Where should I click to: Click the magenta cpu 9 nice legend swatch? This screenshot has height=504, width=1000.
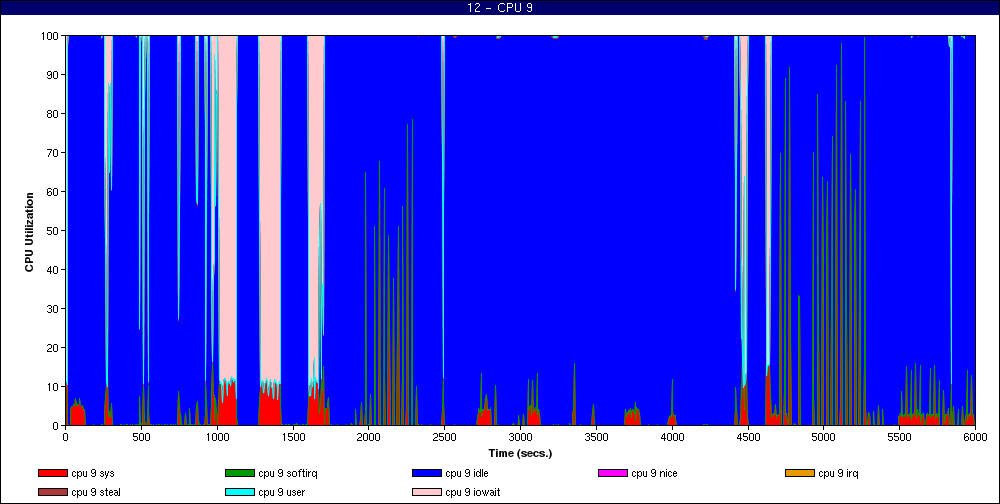pyautogui.click(x=613, y=473)
